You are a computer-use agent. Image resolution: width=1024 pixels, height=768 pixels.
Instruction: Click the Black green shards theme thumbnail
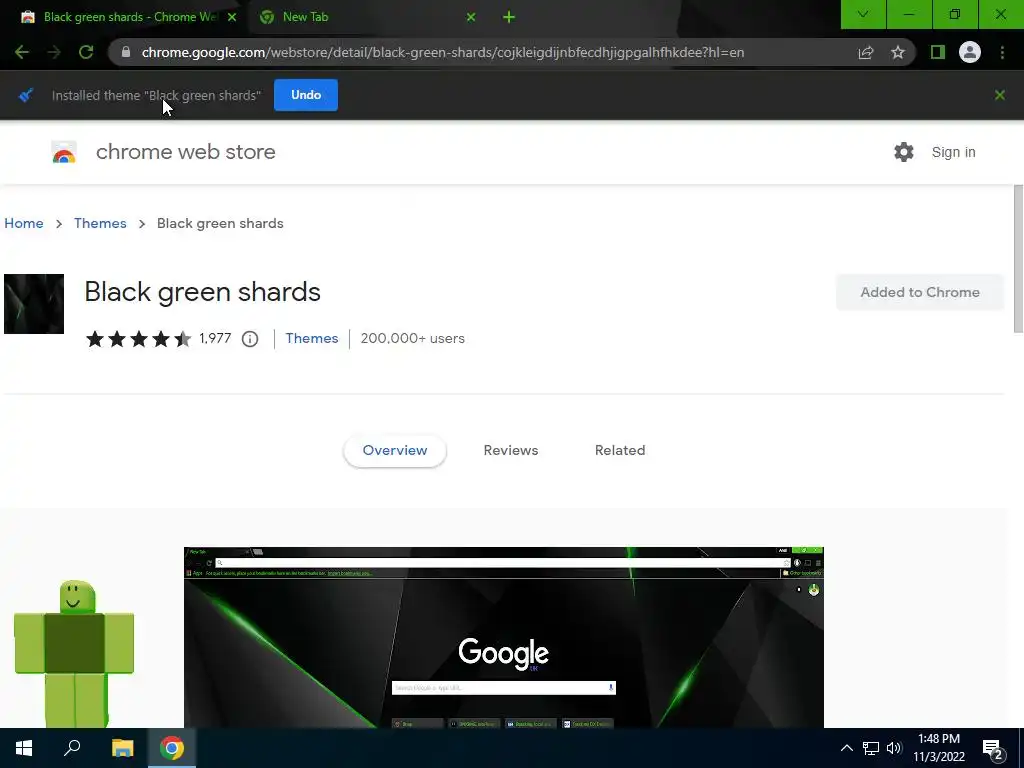[x=34, y=304]
